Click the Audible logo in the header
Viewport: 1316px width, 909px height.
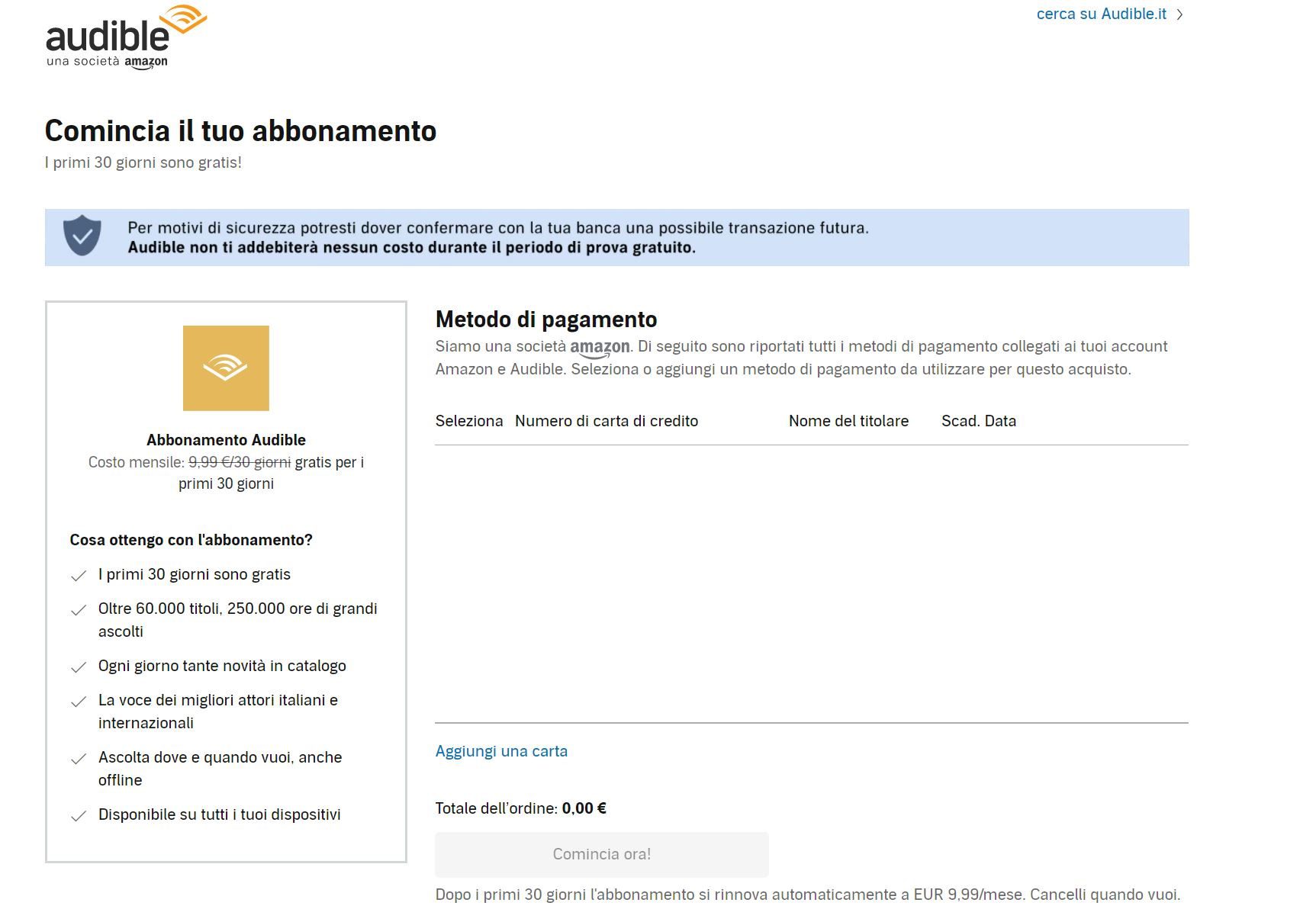click(126, 37)
